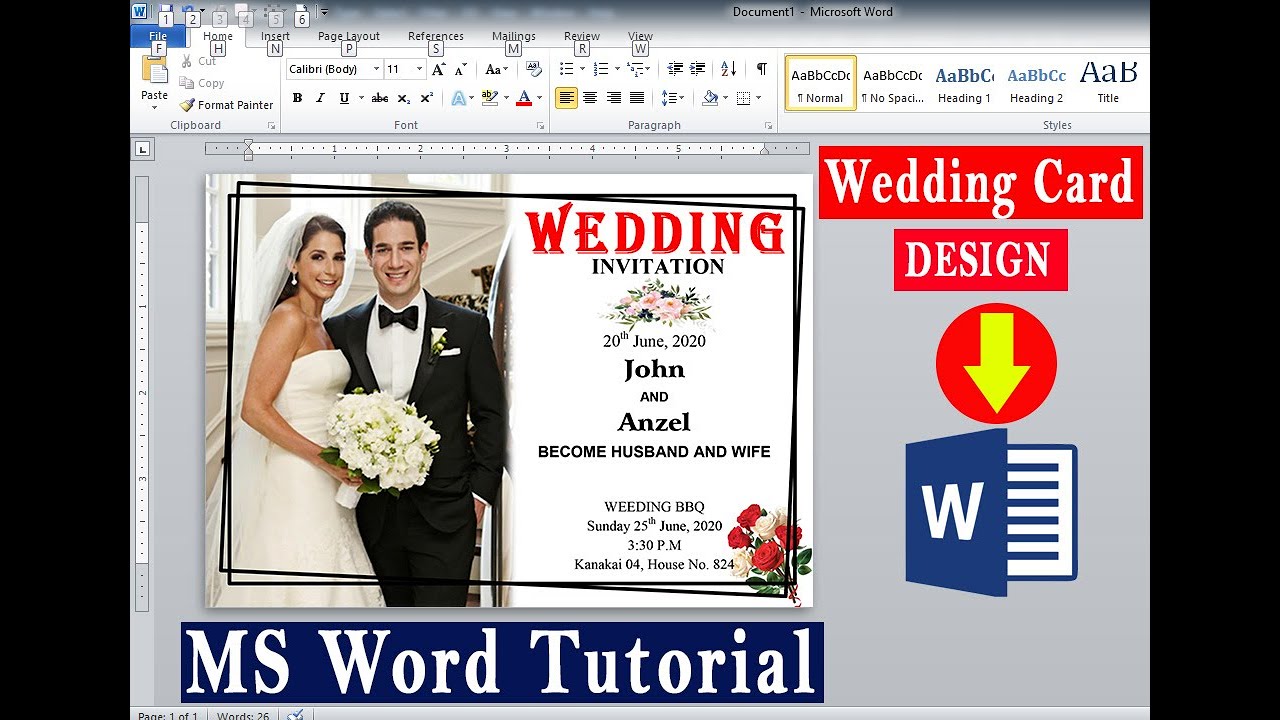Screen dimensions: 1280x720
Task: Apply superscript formatting
Action: click(x=427, y=98)
